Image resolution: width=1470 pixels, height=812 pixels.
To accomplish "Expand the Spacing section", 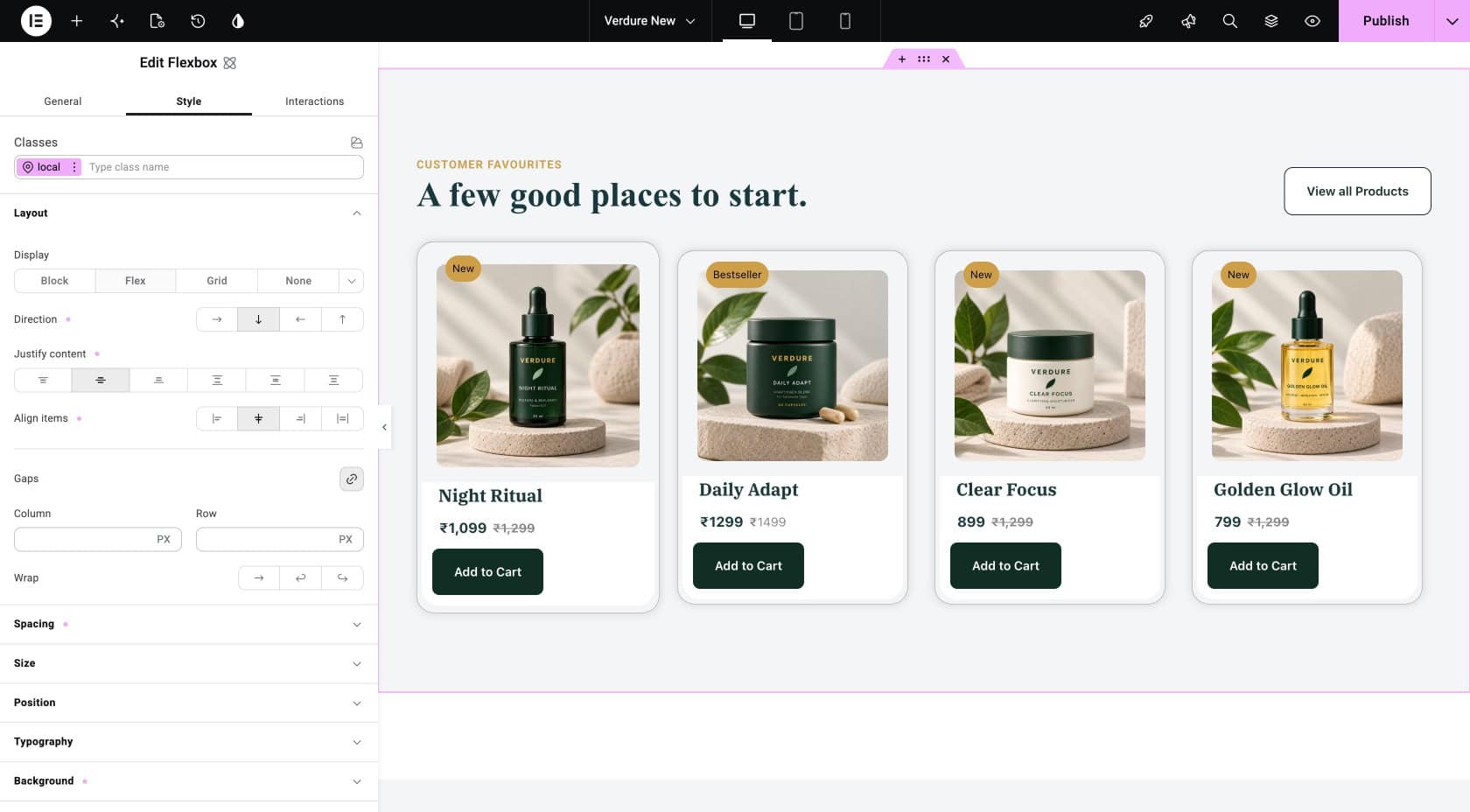I will pyautogui.click(x=189, y=624).
